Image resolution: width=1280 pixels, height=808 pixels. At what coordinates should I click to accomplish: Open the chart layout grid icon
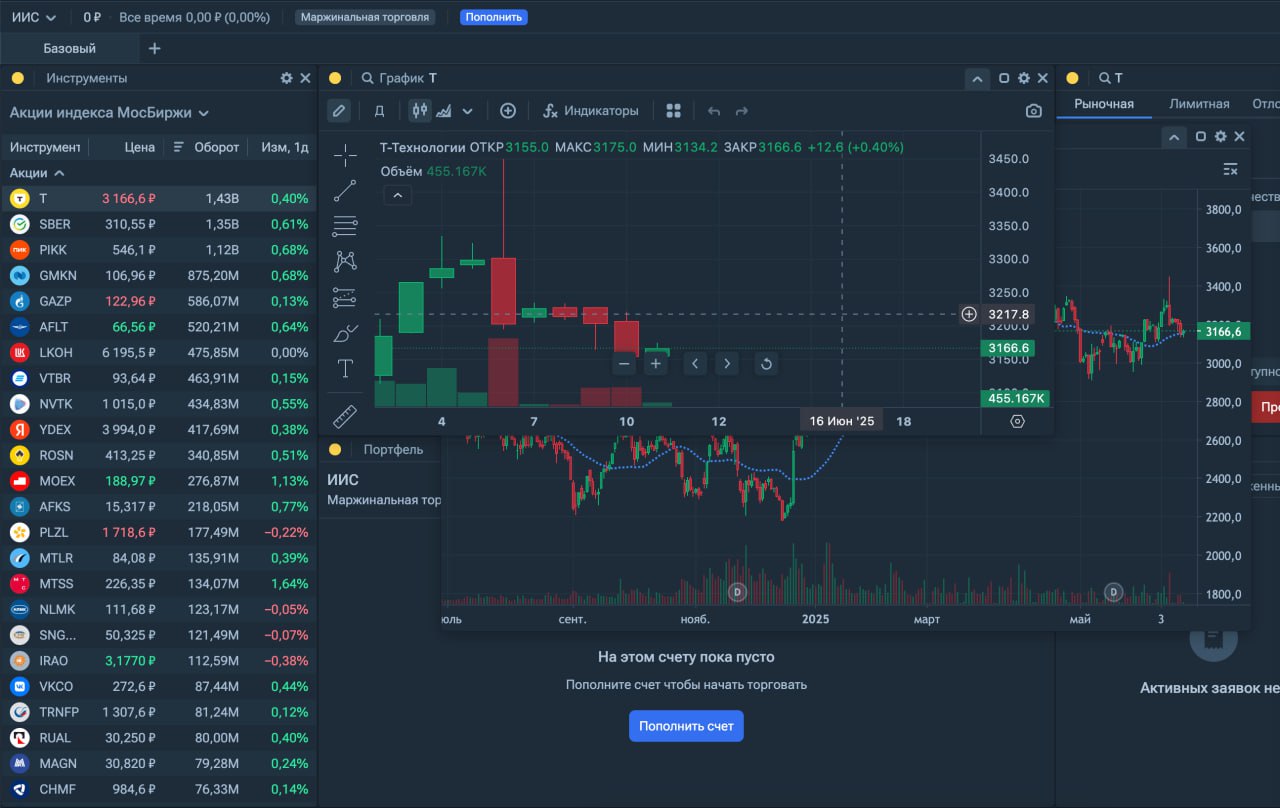click(673, 111)
